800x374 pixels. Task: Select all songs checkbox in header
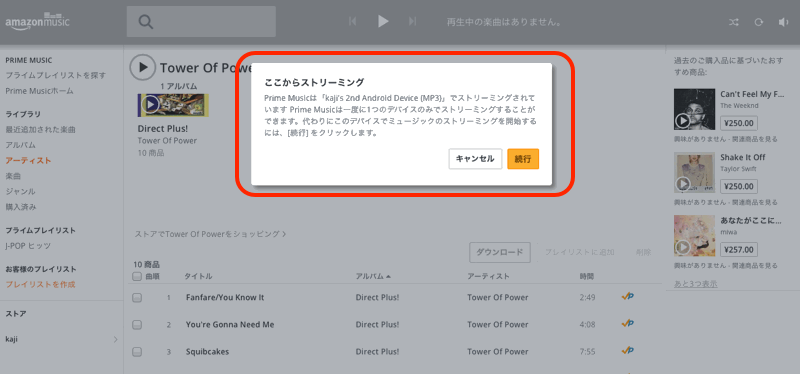click(x=137, y=277)
